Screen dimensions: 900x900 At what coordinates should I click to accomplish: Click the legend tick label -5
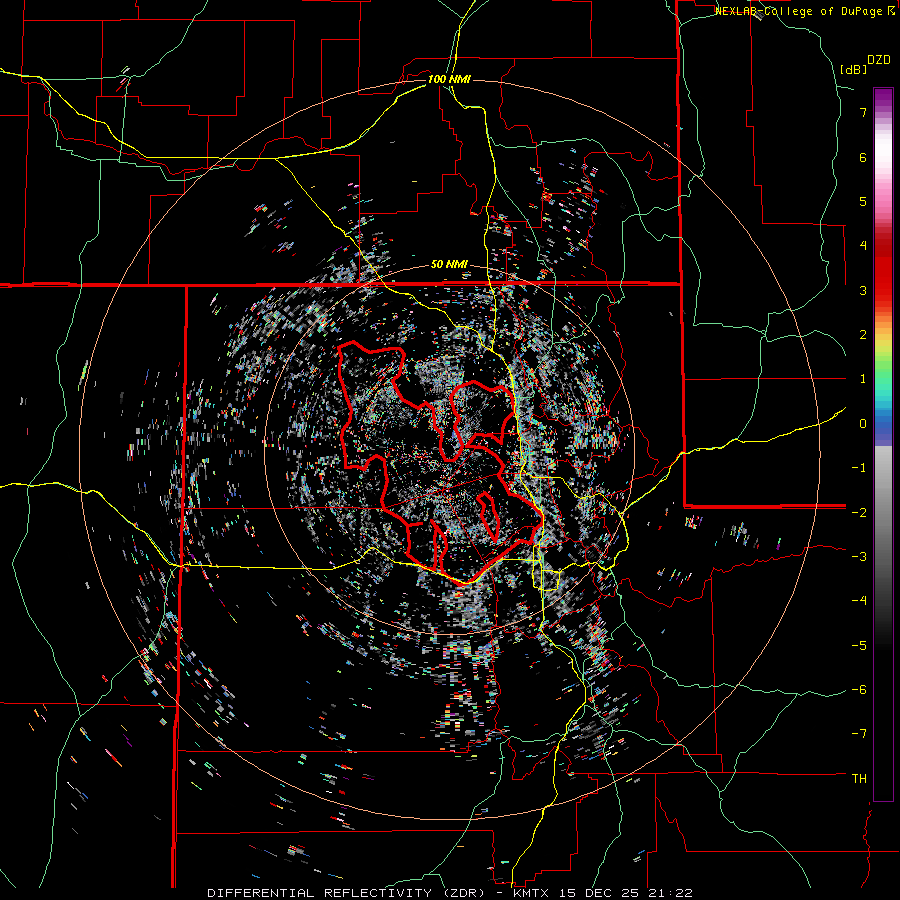point(859,645)
